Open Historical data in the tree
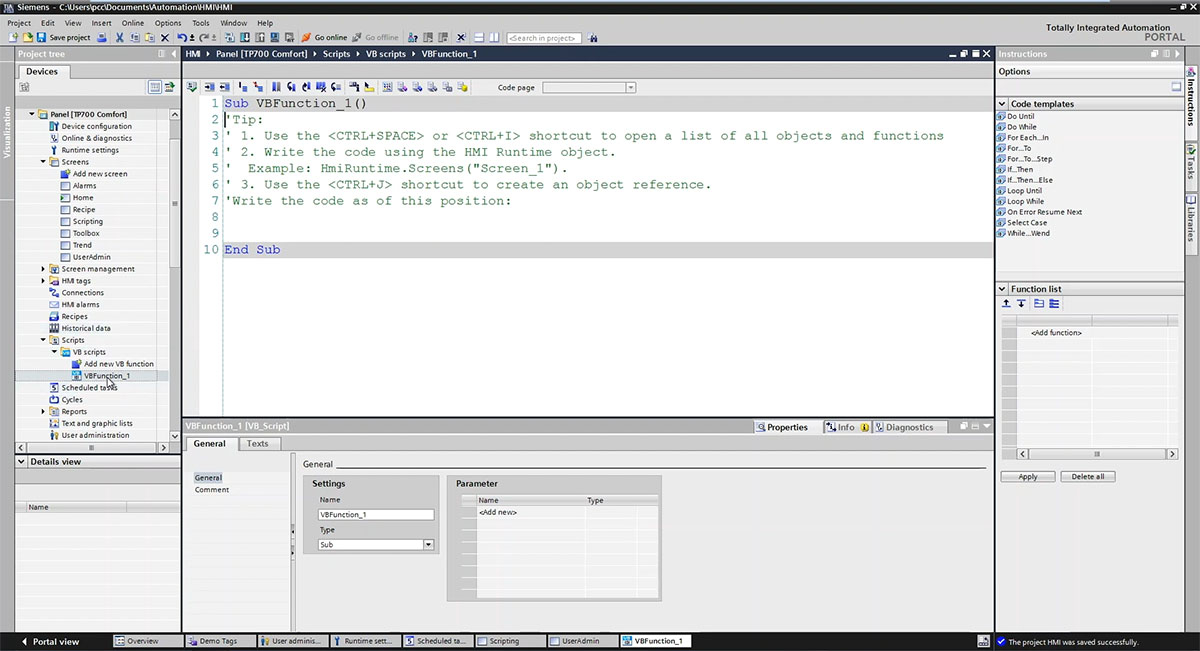 click(79, 328)
